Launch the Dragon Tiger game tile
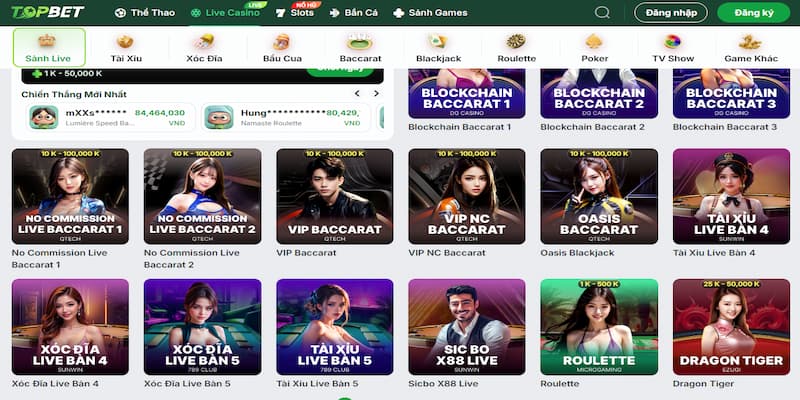800x400 pixels. [731, 327]
